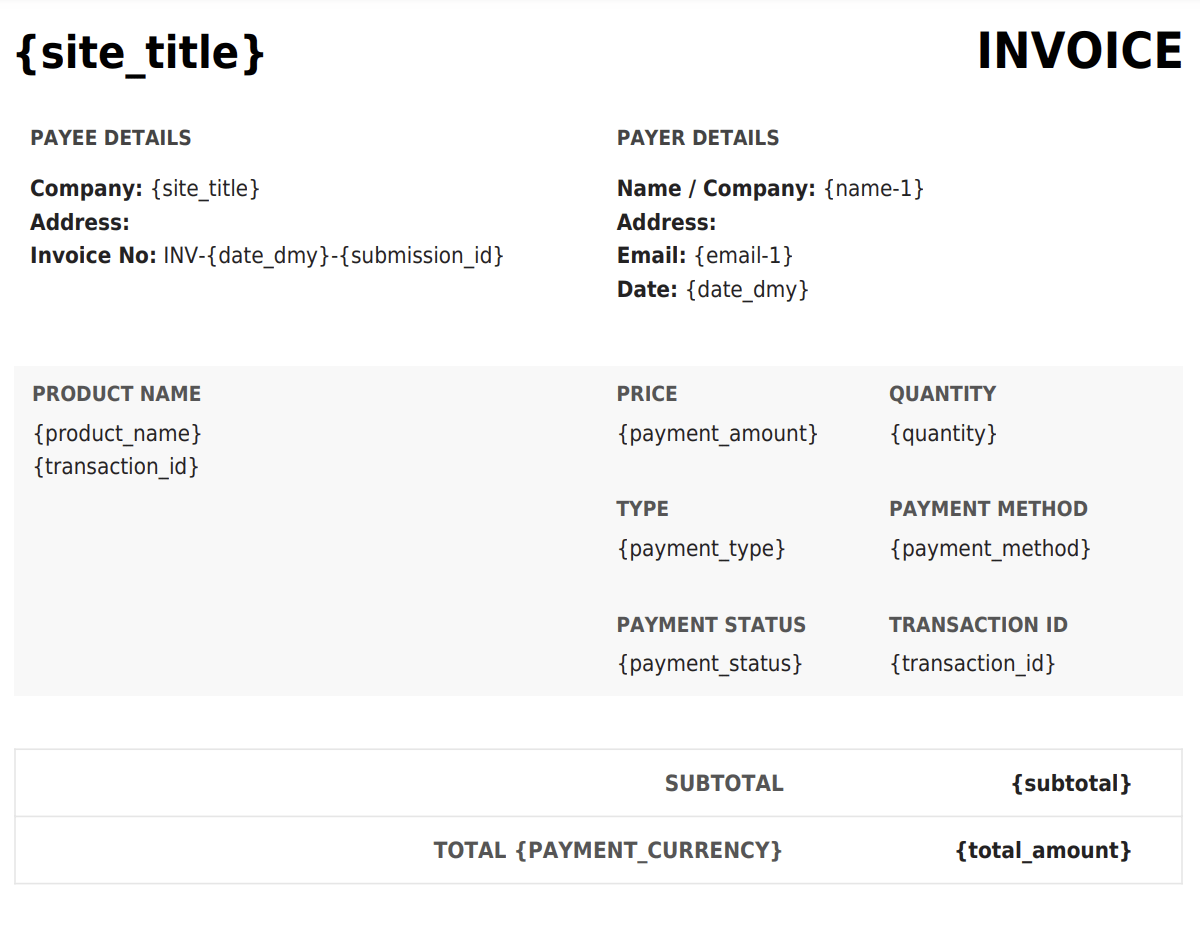Viewport: 1200px width, 950px height.
Task: Select the {product_name} placeholder
Action: (118, 433)
